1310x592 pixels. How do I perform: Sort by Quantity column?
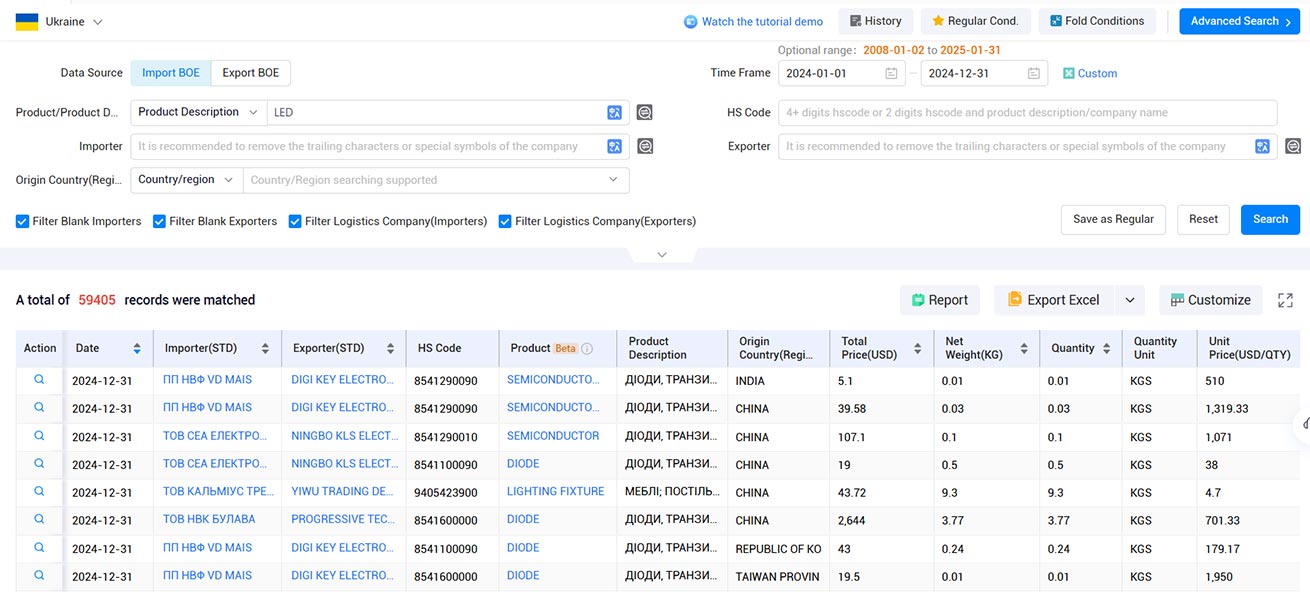[1106, 348]
